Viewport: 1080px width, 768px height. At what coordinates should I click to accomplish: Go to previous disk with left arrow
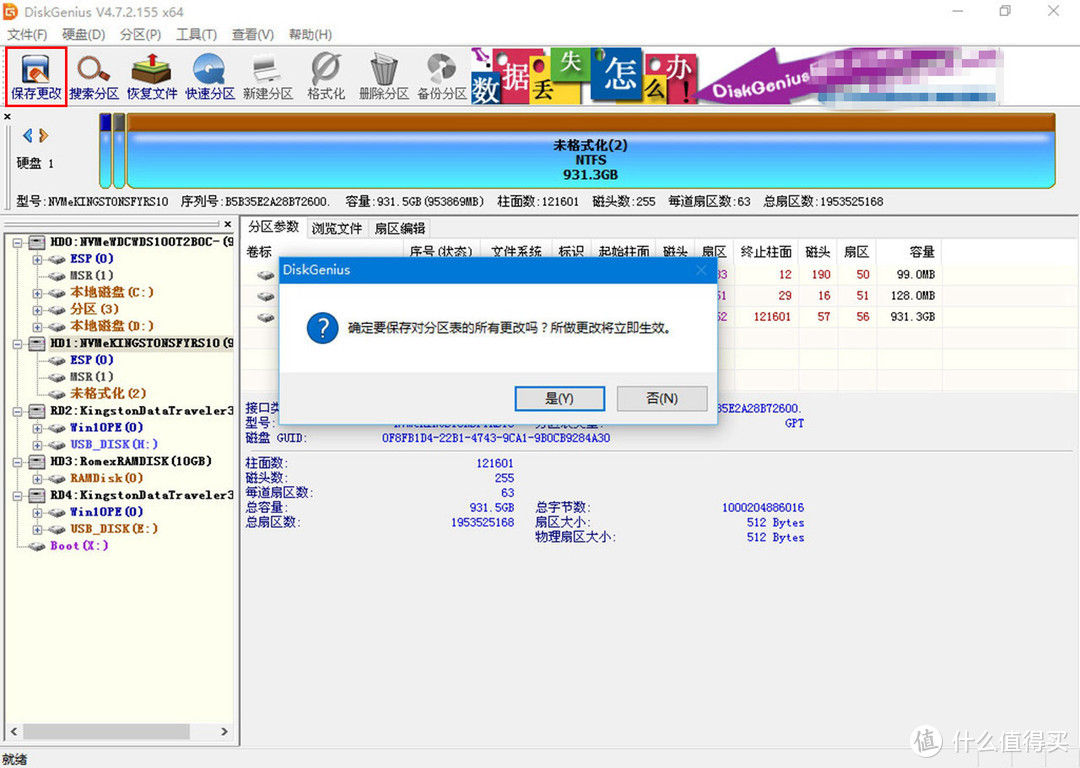pyautogui.click(x=28, y=135)
